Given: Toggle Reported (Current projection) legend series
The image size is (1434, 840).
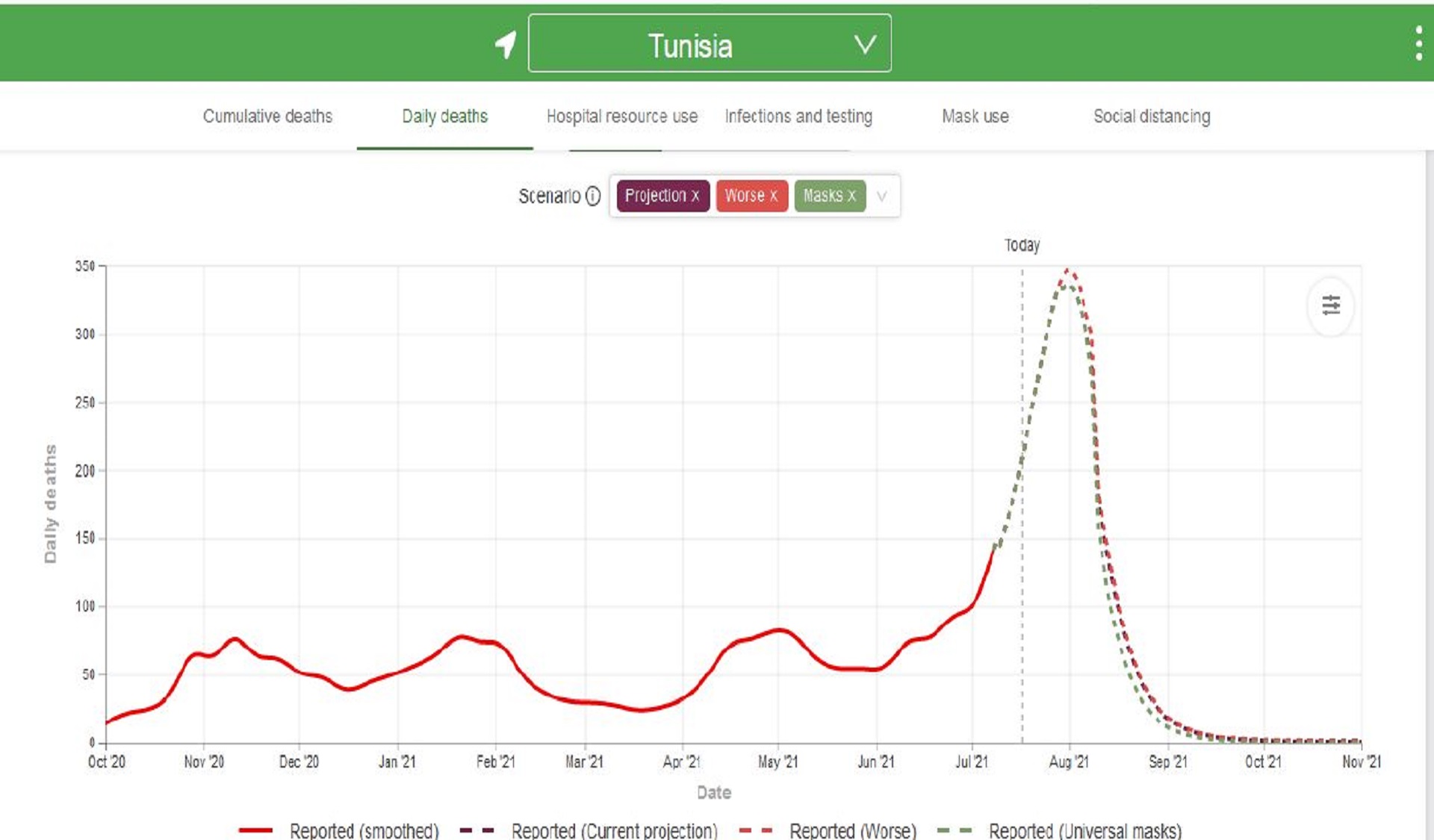Looking at the screenshot, I should 589,830.
